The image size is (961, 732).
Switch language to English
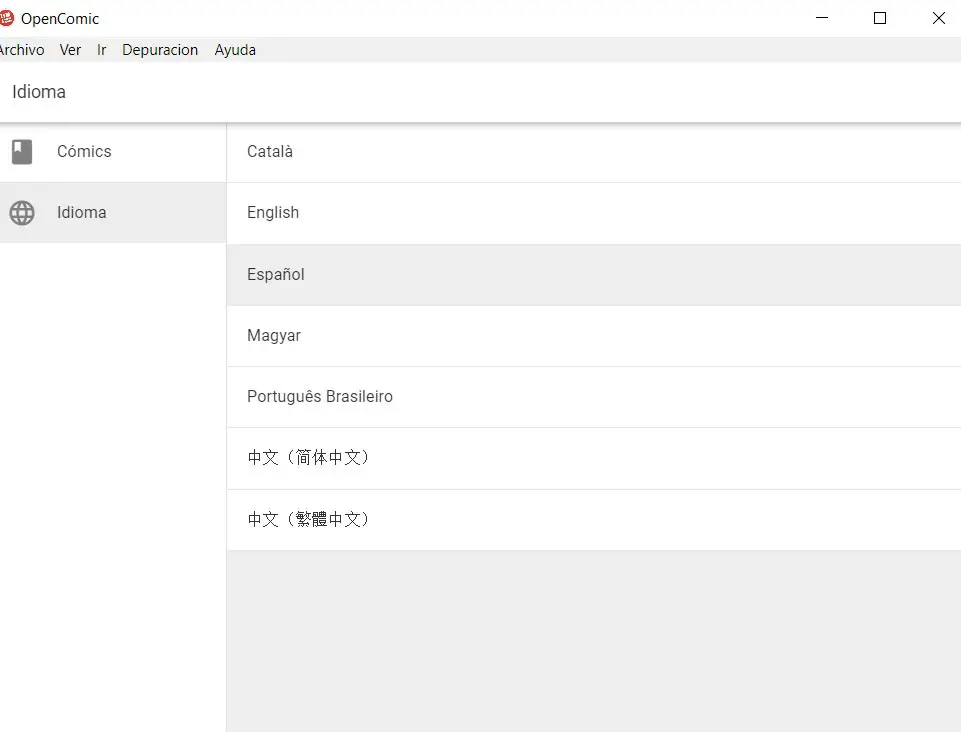coord(273,213)
